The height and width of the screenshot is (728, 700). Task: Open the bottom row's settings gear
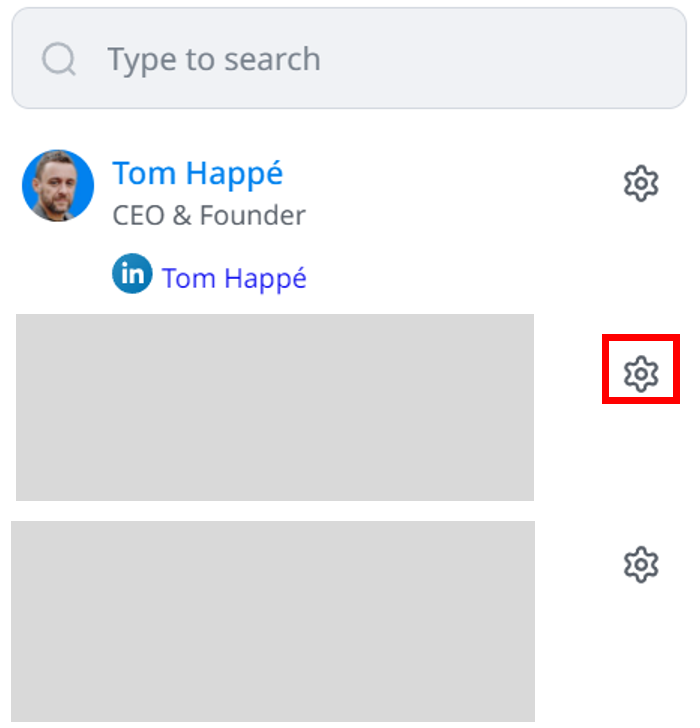click(x=640, y=564)
